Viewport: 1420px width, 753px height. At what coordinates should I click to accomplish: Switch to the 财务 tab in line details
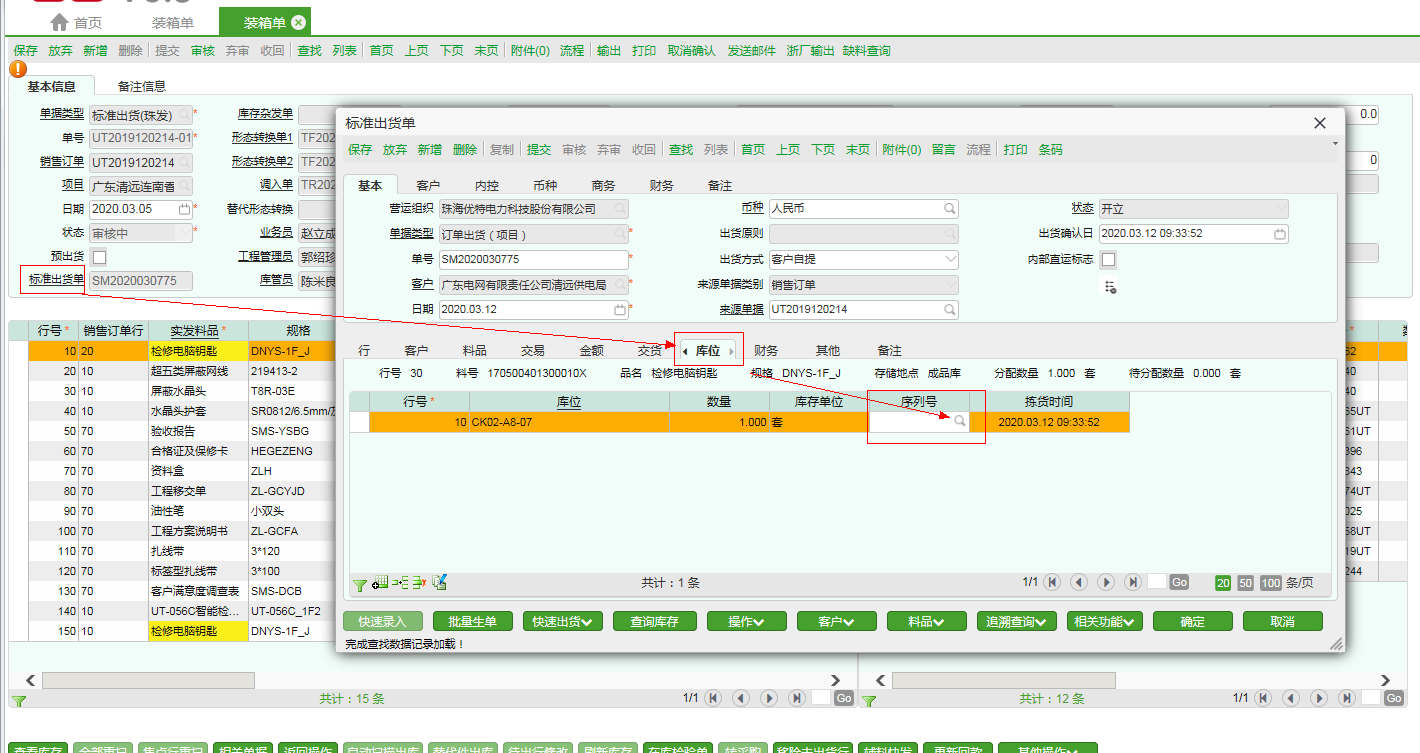(x=766, y=351)
